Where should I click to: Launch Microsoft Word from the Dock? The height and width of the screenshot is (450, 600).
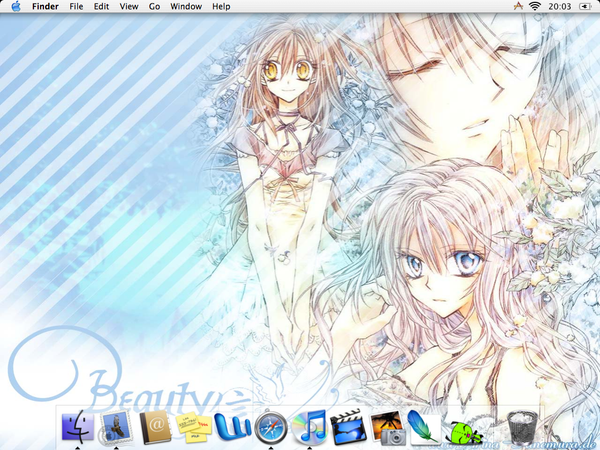232,426
